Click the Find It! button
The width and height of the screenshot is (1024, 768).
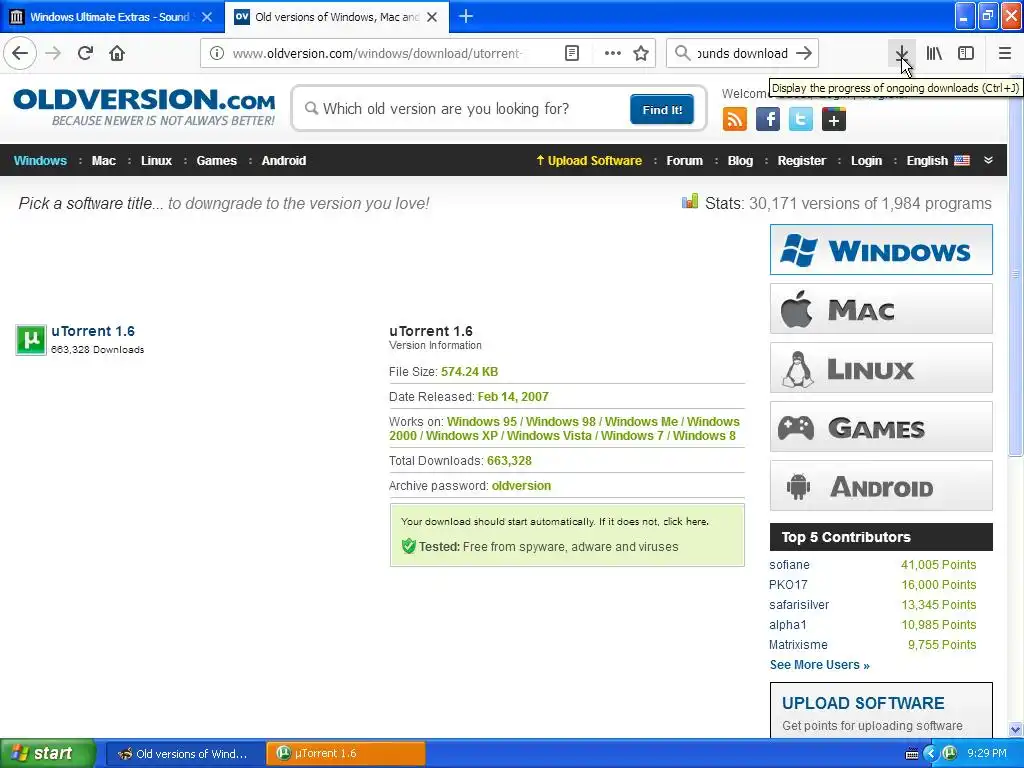point(662,109)
